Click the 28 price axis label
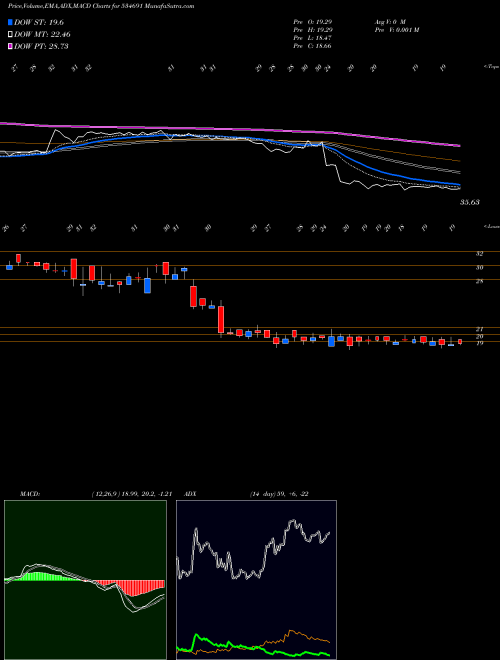This screenshot has width=500, height=660. [479, 282]
